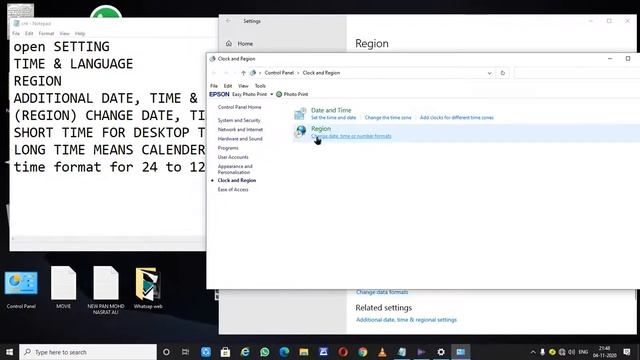This screenshot has height=360, width=640.
Task: Open Microsoft Store from the taskbar
Action: pos(225,352)
